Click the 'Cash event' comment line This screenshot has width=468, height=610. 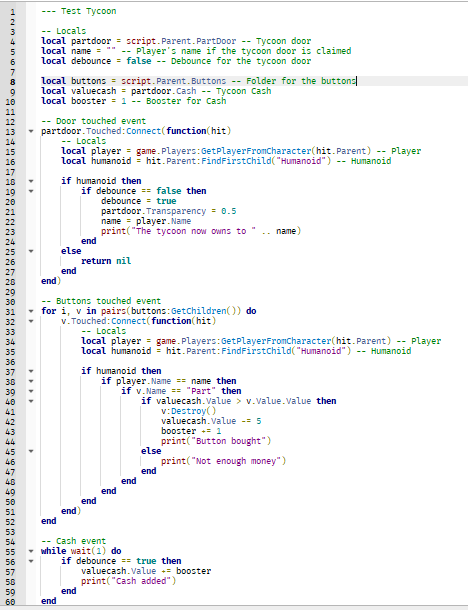[x=74, y=541]
